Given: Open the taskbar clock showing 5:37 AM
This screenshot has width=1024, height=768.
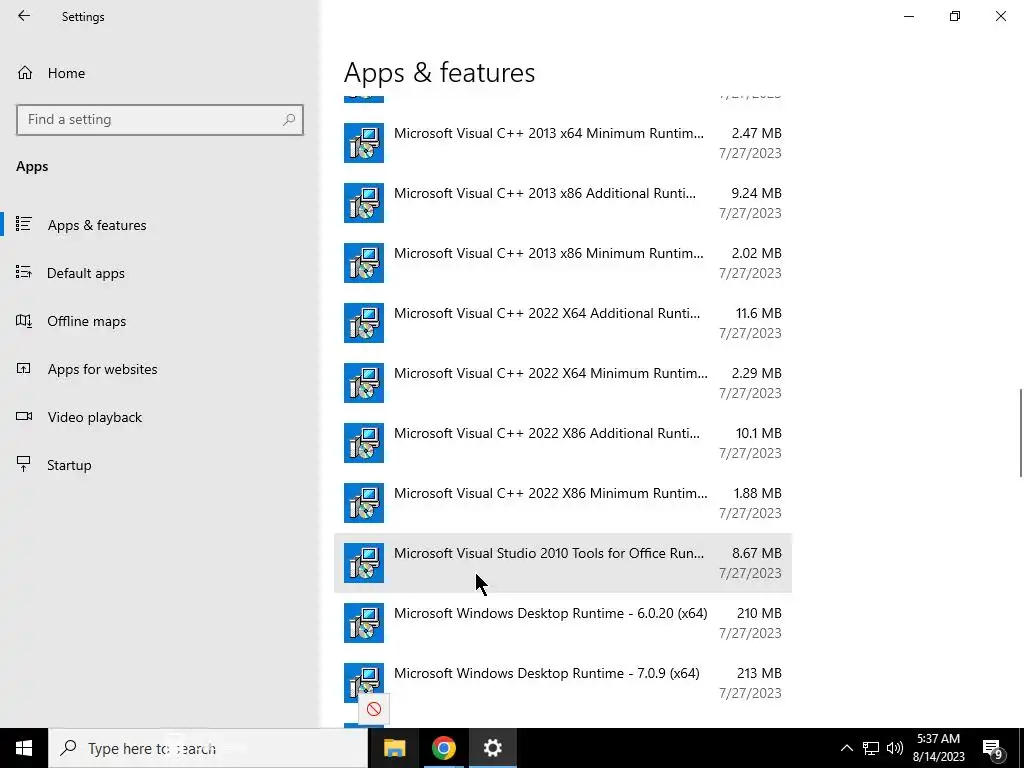Looking at the screenshot, I should 938,748.
